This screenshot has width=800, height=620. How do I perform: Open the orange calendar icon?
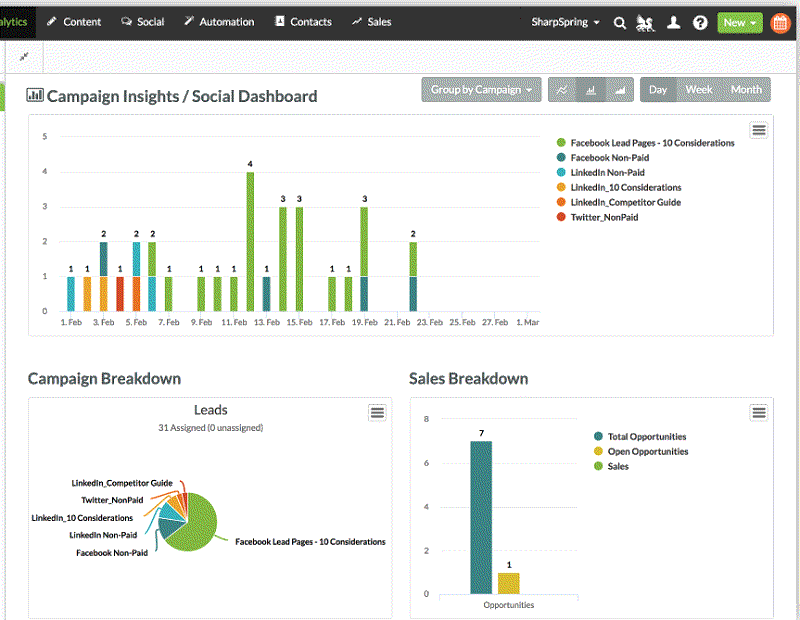[x=780, y=22]
